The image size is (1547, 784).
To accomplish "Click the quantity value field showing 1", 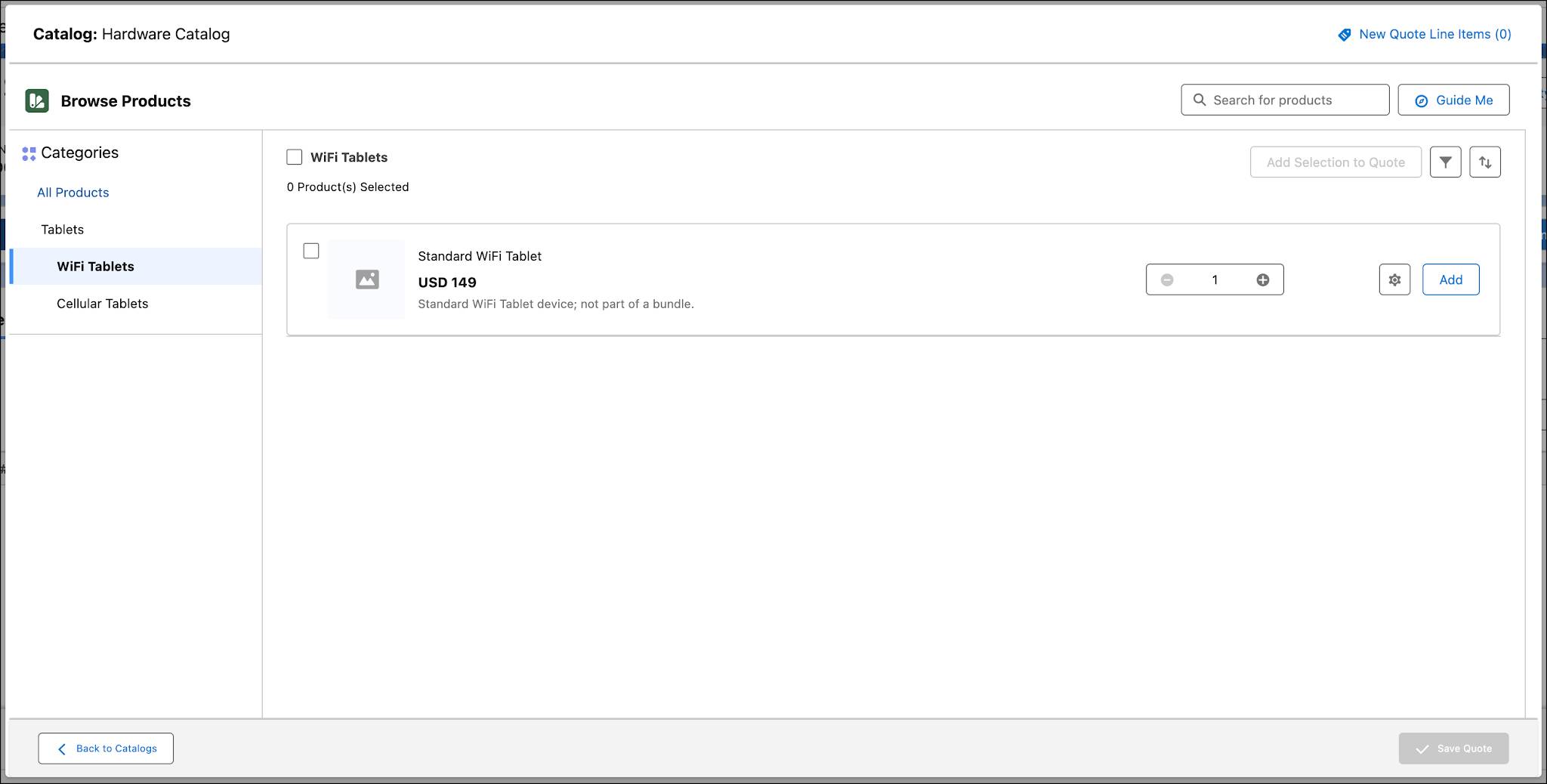I will 1215,279.
